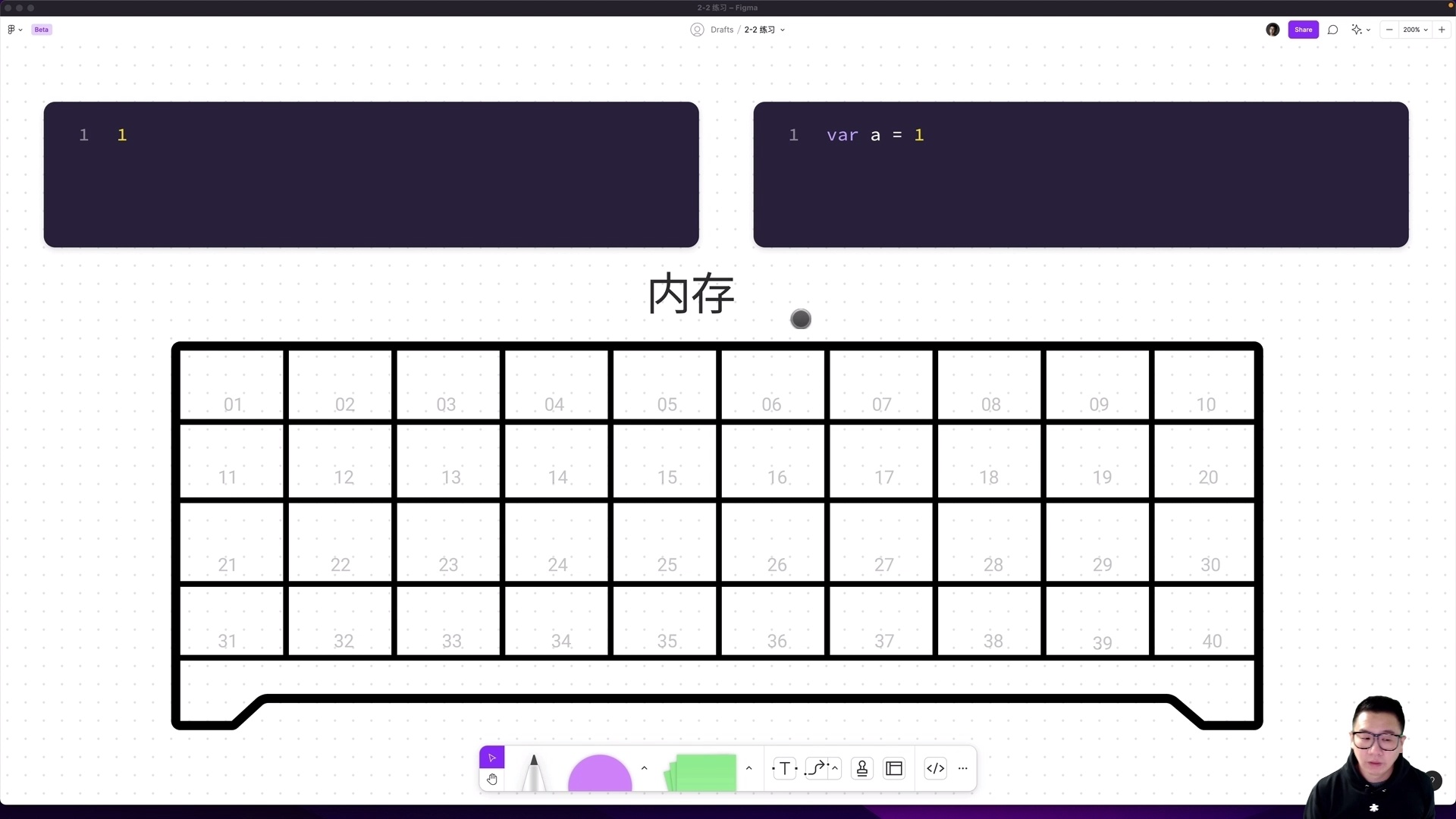The height and width of the screenshot is (819, 1456).
Task: Open the comments panel
Action: pyautogui.click(x=1332, y=30)
